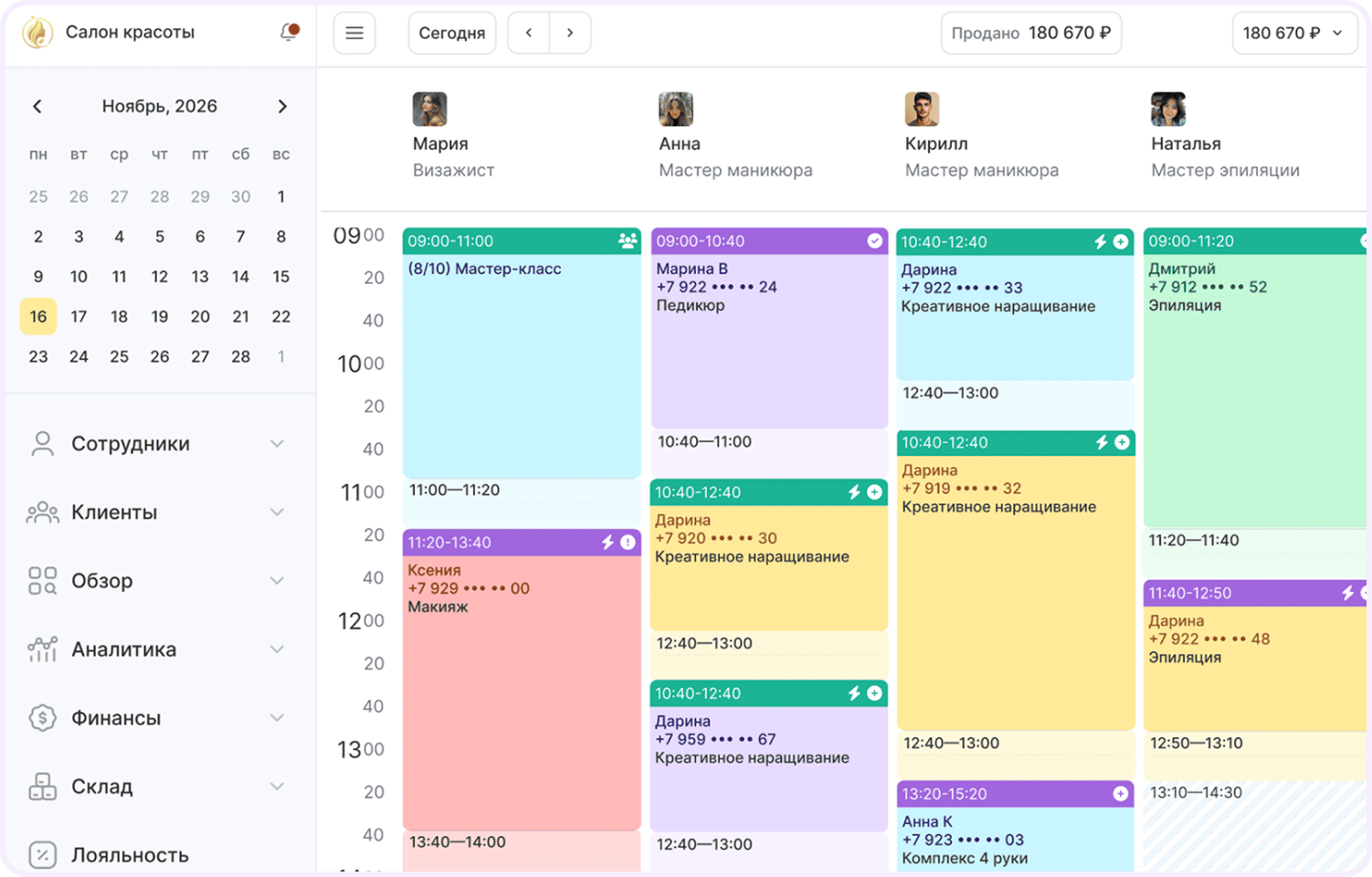The height and width of the screenshot is (877, 1372).
Task: Show previous month in mini calendar
Action: [37, 106]
